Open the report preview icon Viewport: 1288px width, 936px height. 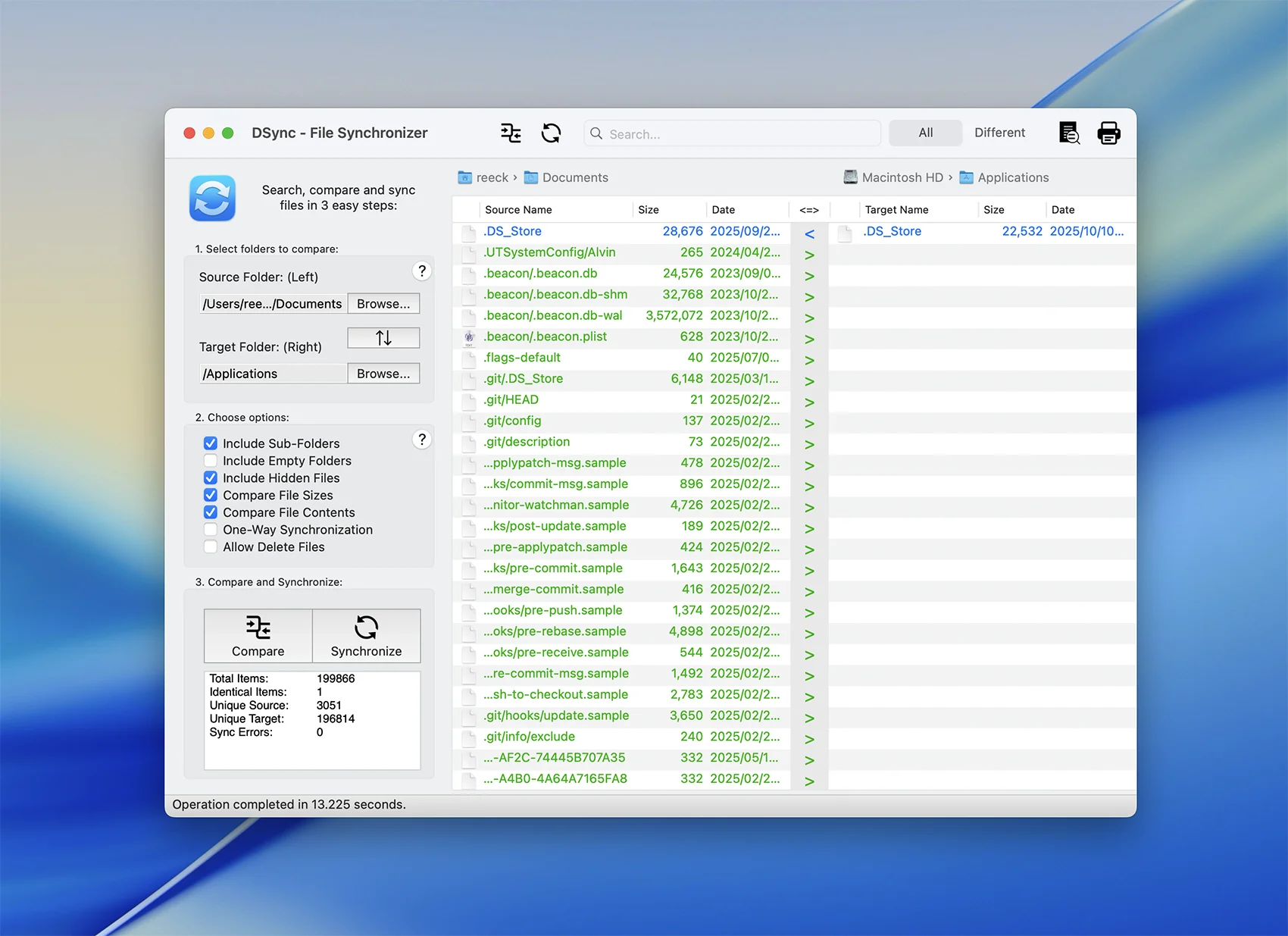point(1069,133)
